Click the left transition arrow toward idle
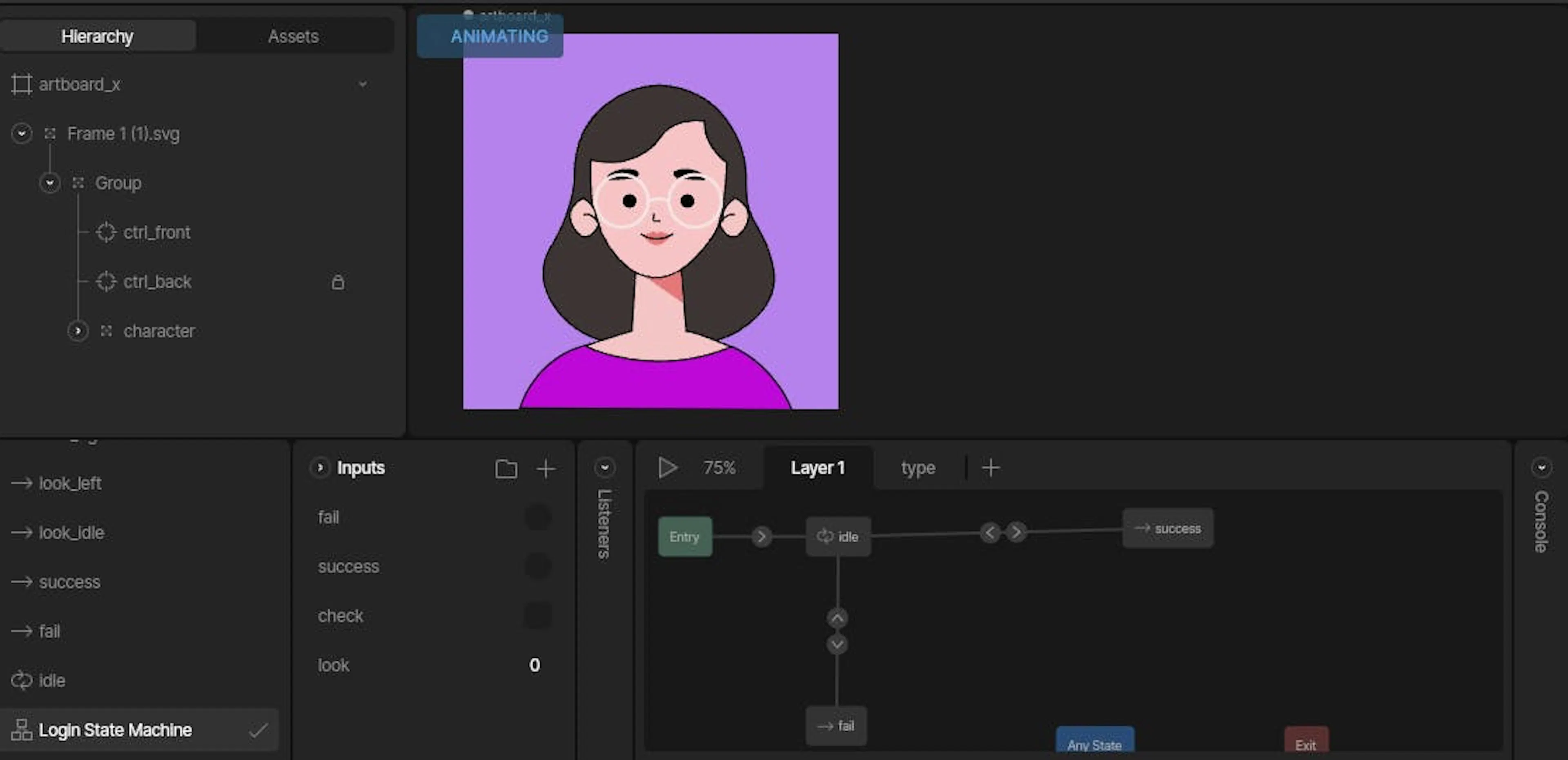The width and height of the screenshot is (1568, 760). point(990,533)
